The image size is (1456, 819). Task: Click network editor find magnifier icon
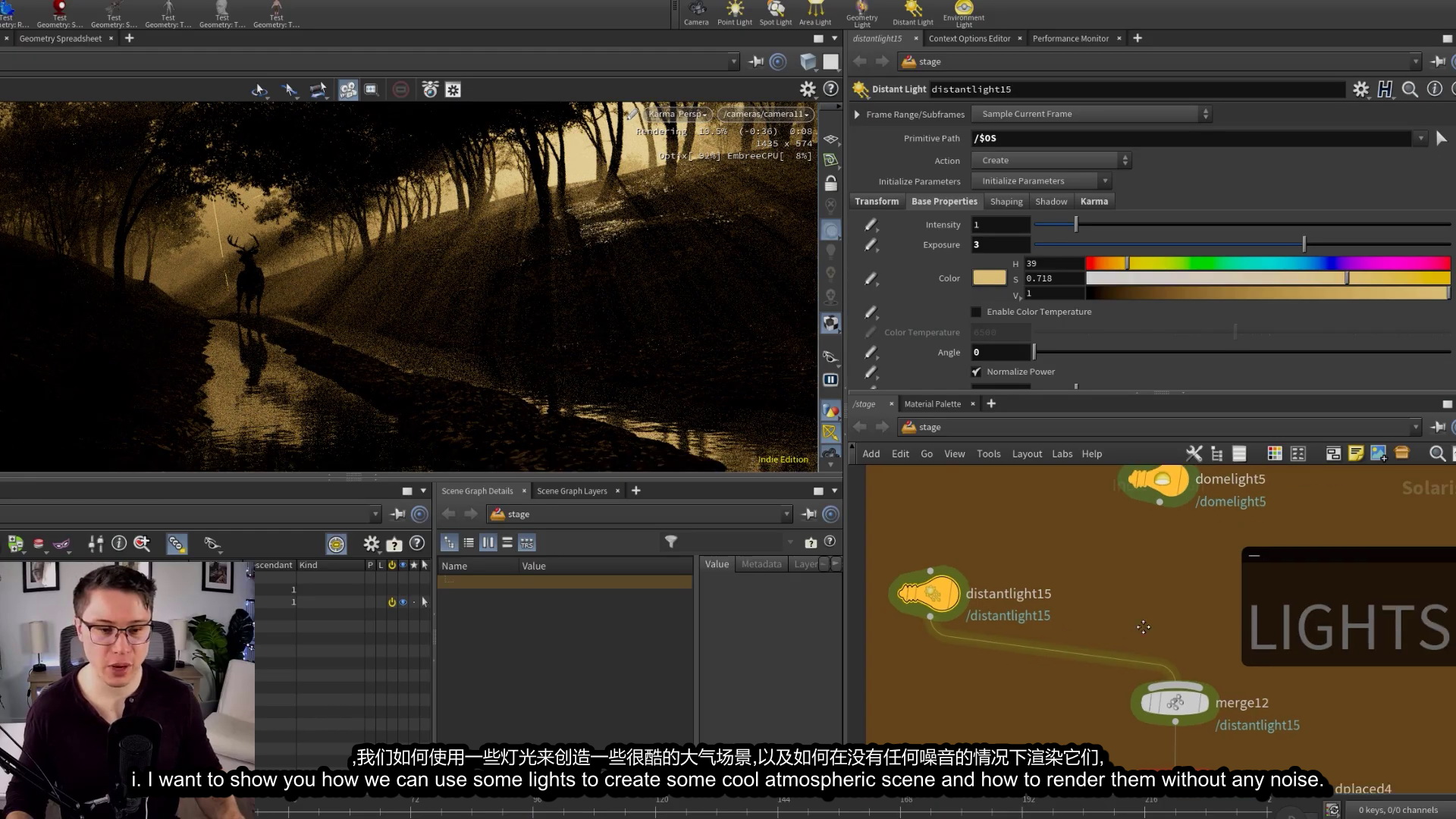pos(1436,453)
